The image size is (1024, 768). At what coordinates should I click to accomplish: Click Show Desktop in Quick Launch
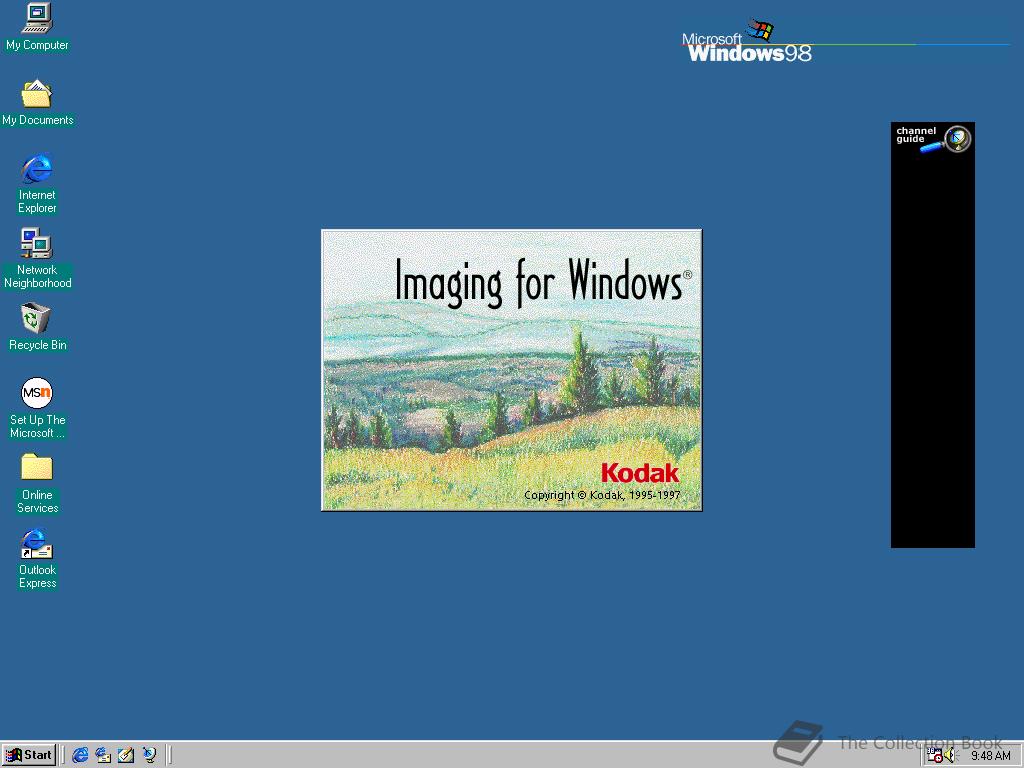(x=126, y=755)
